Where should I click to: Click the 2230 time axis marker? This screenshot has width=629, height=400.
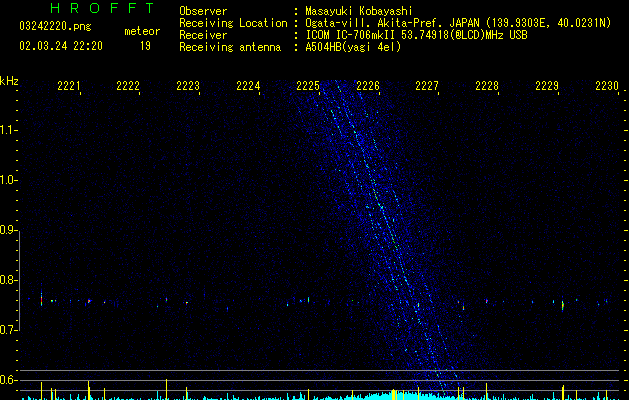click(x=607, y=85)
